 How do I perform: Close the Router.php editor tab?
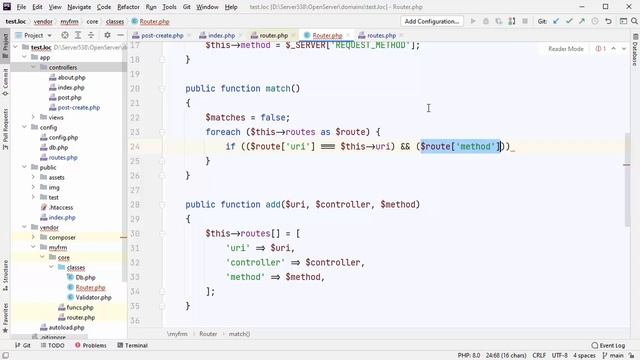[x=348, y=36]
